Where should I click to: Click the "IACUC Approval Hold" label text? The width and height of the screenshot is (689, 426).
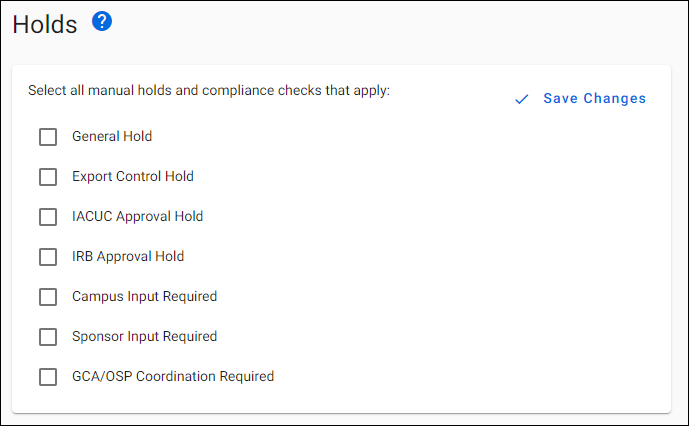[137, 216]
